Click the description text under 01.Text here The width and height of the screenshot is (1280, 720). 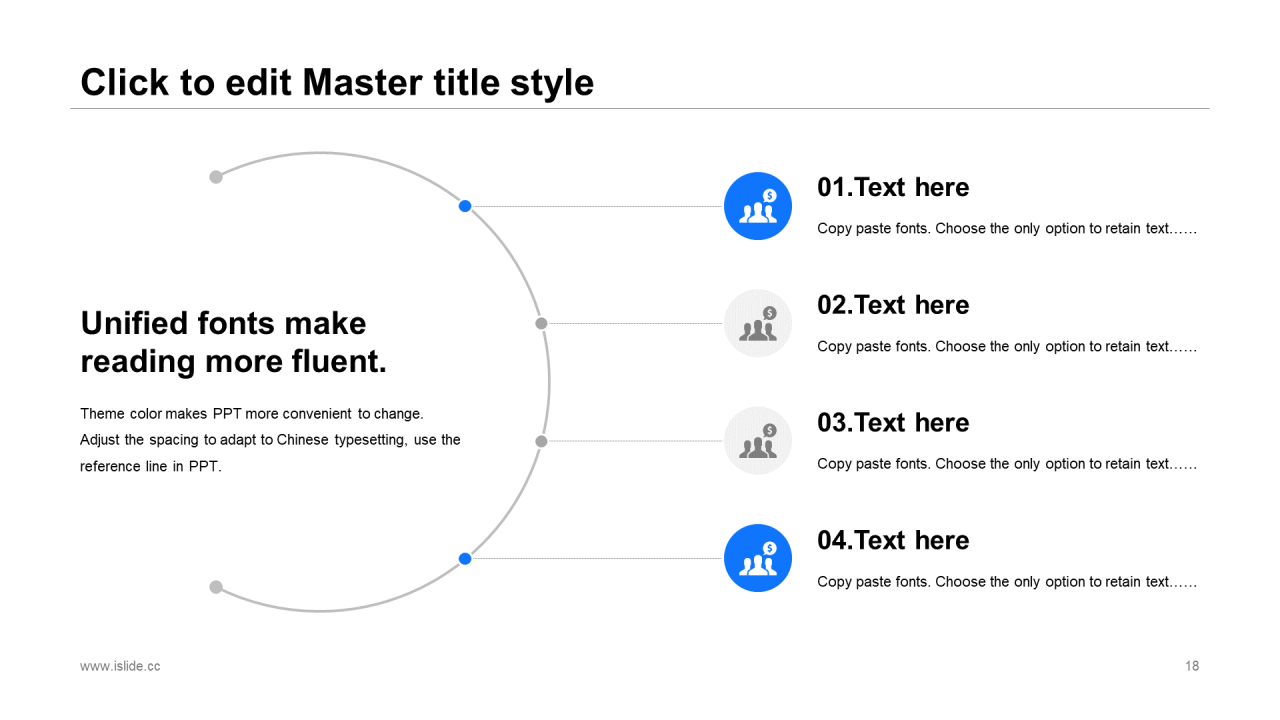[x=1006, y=229]
